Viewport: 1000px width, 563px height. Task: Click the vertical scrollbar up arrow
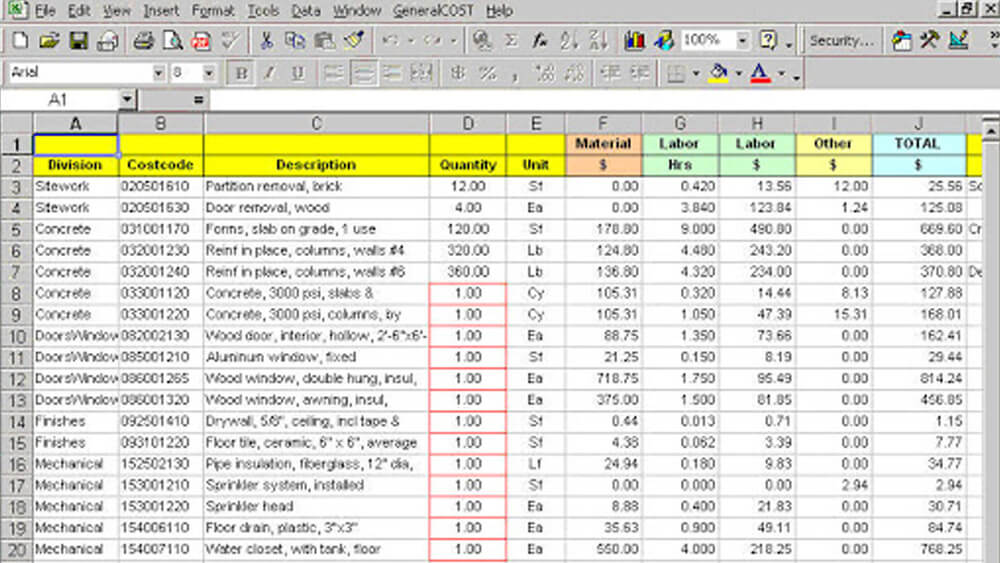(x=990, y=131)
